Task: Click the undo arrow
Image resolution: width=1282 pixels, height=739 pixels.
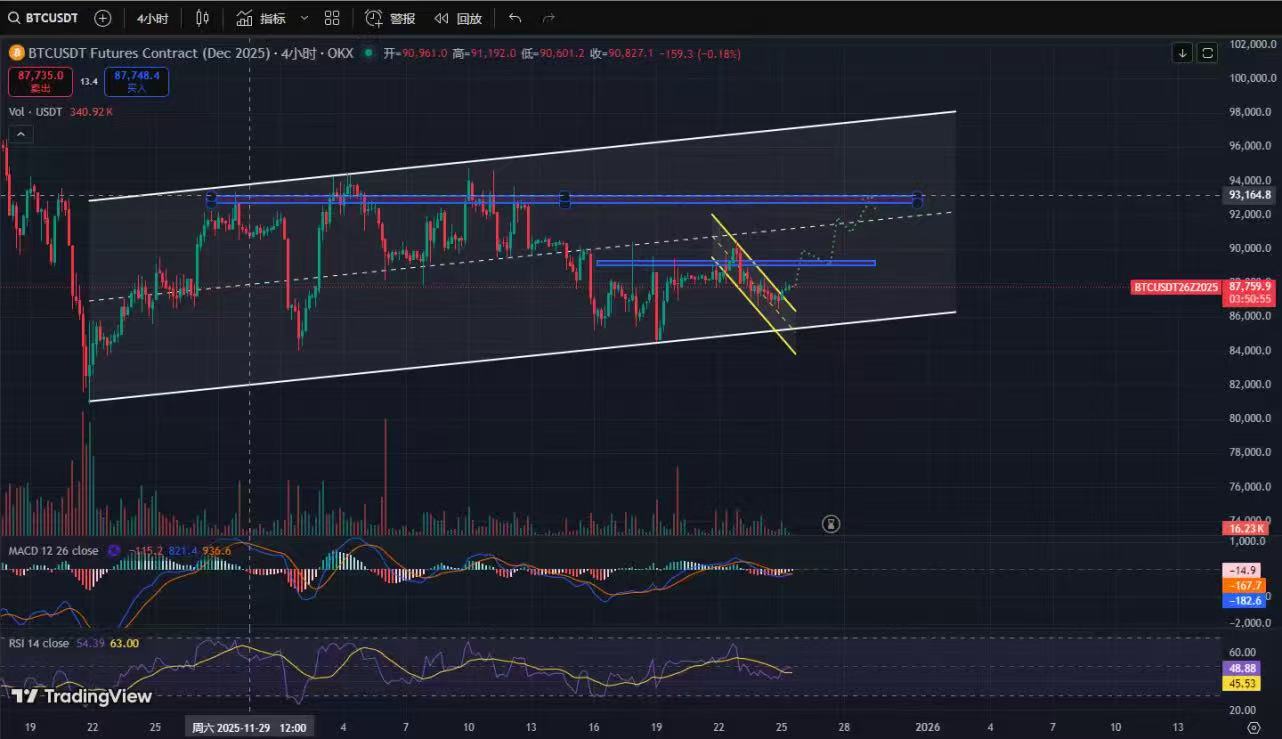Action: pos(515,18)
